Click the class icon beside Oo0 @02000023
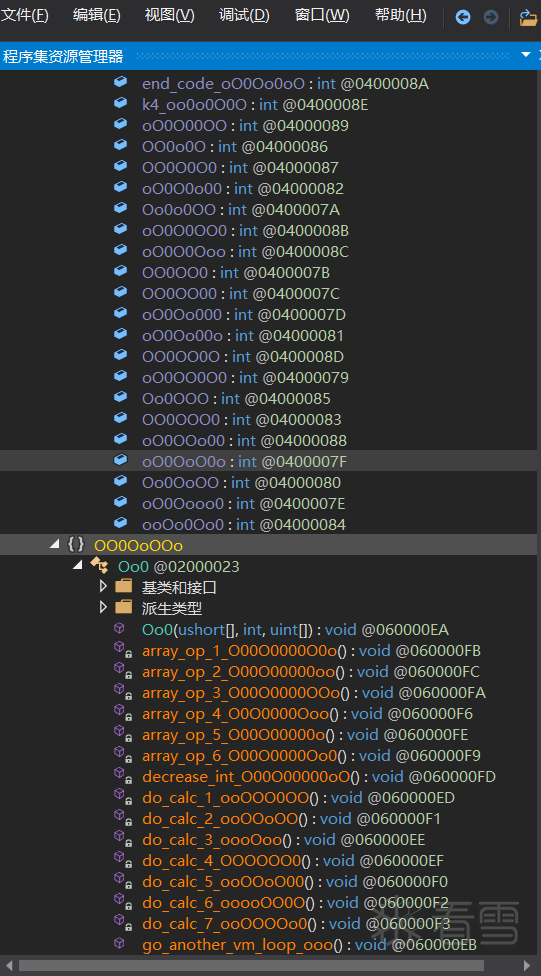 (99, 565)
